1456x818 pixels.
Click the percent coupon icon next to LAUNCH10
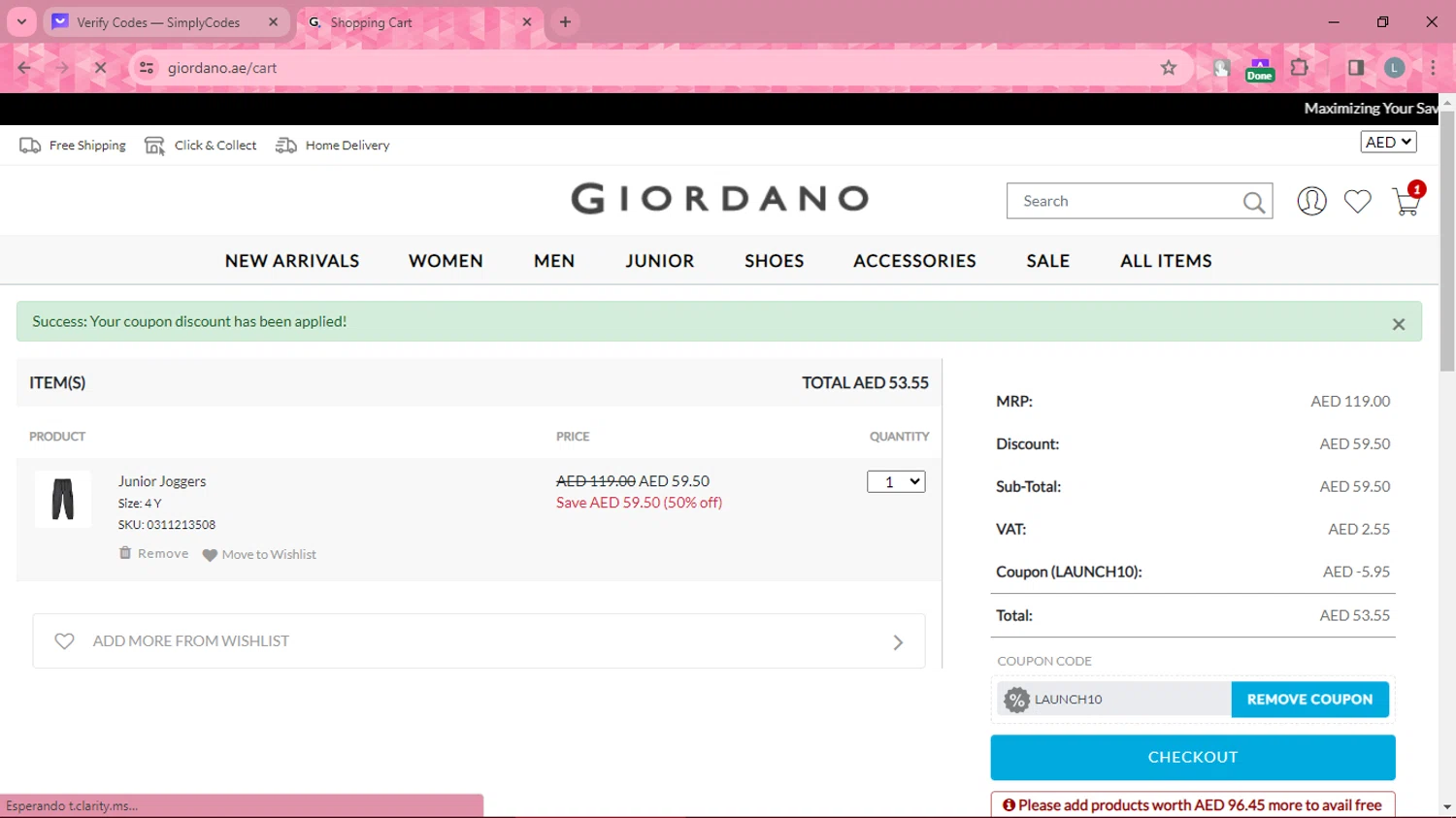1016,700
